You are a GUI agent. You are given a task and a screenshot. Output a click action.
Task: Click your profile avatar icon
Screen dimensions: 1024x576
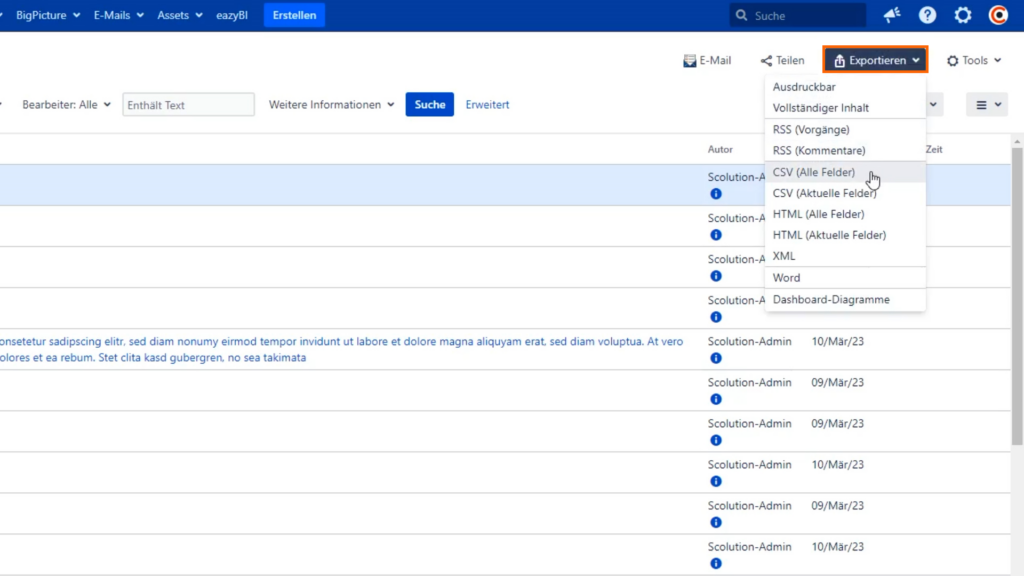coord(997,15)
